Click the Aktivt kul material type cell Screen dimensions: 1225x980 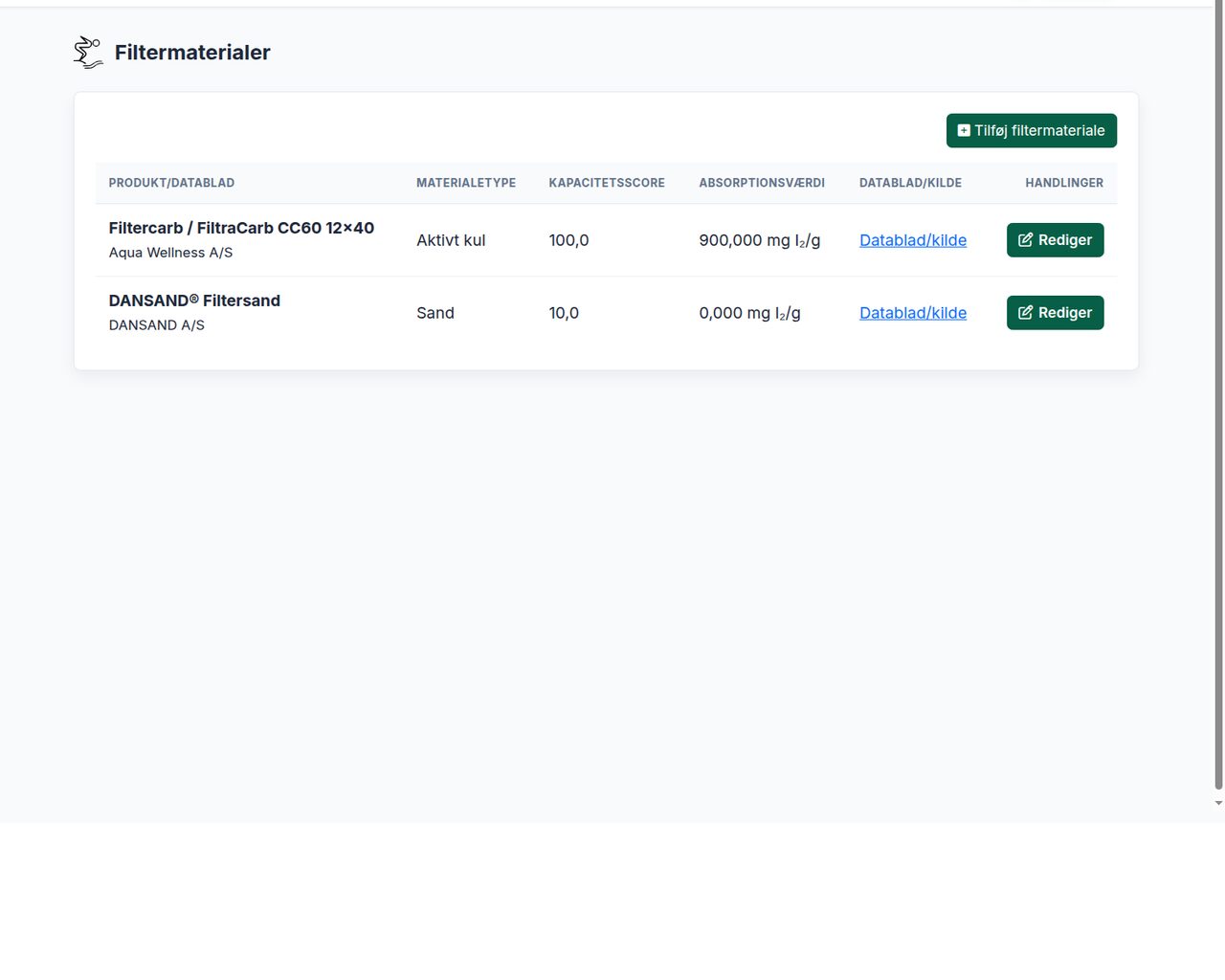(451, 240)
